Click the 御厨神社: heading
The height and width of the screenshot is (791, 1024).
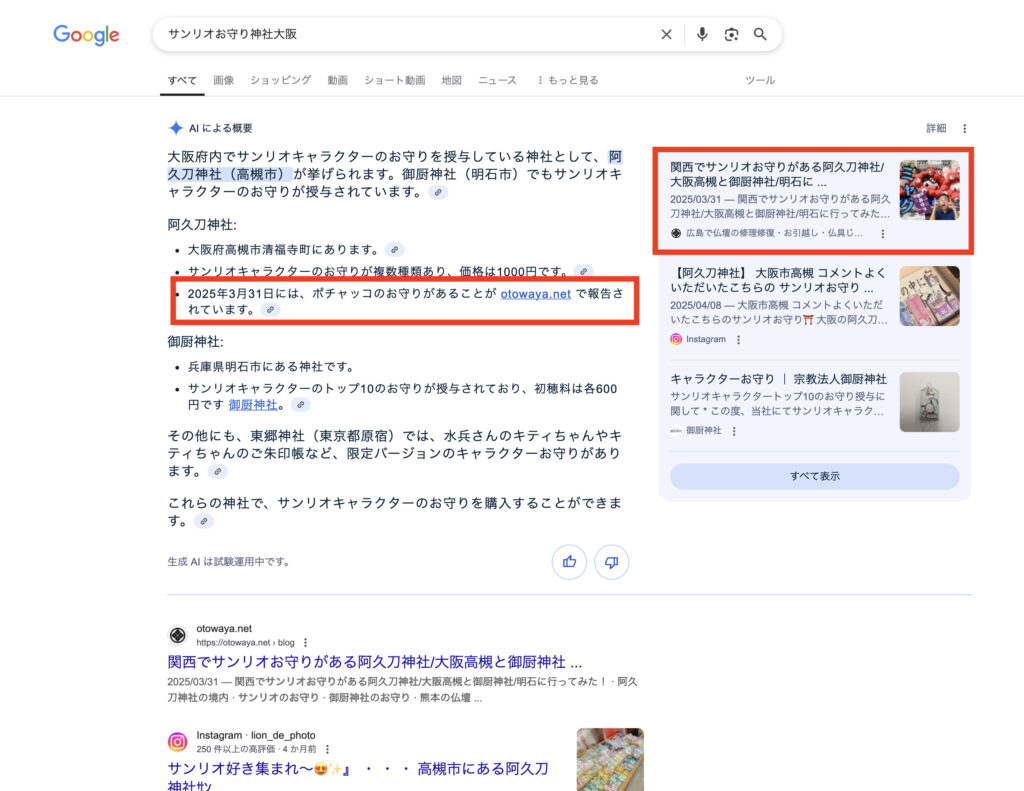[195, 342]
